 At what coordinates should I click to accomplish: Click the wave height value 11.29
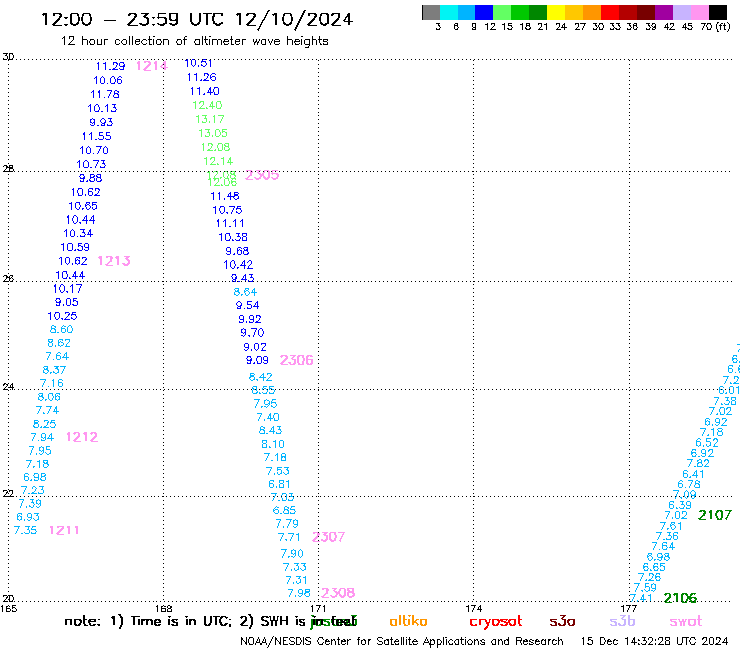pyautogui.click(x=110, y=67)
